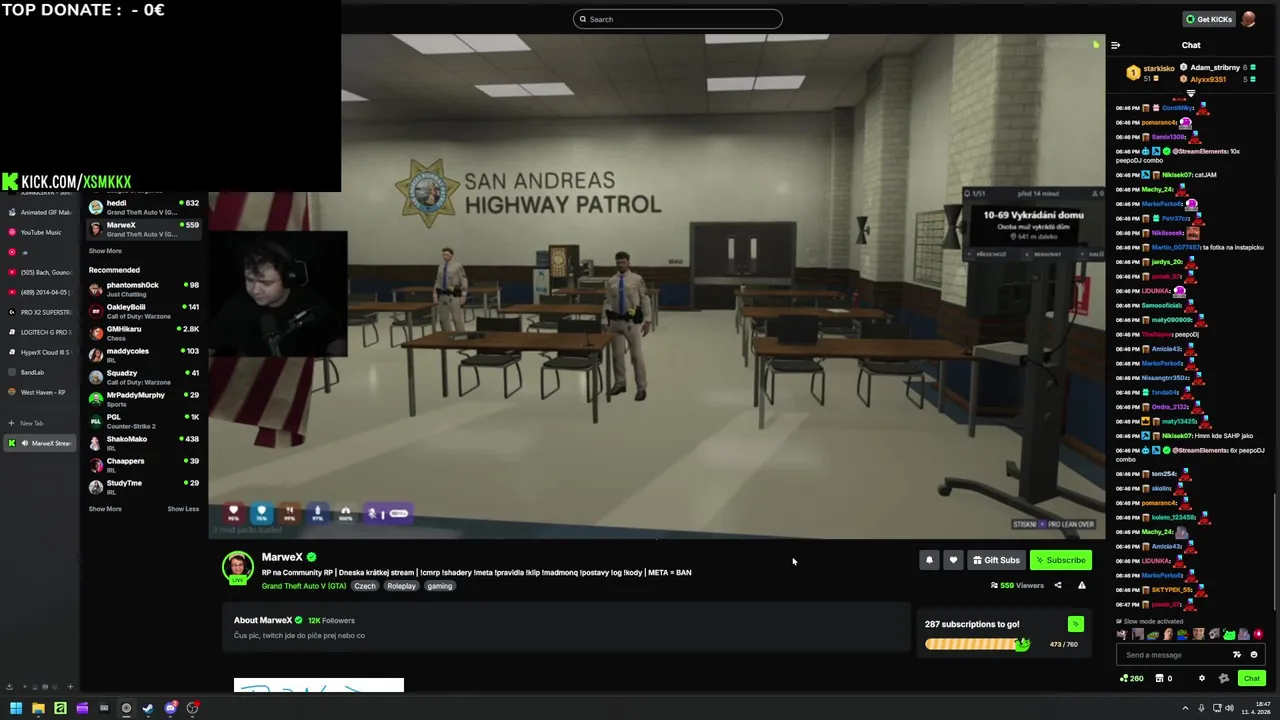1280x720 pixels.
Task: Click the subscription goal progress bar
Action: (x=978, y=645)
